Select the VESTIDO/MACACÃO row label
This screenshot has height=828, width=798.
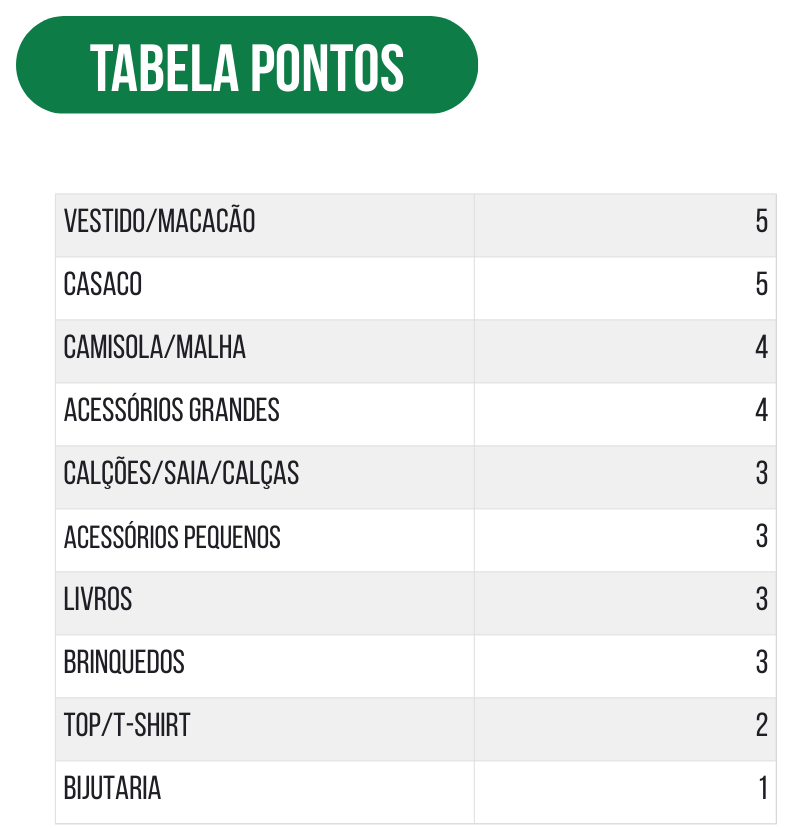coord(159,221)
